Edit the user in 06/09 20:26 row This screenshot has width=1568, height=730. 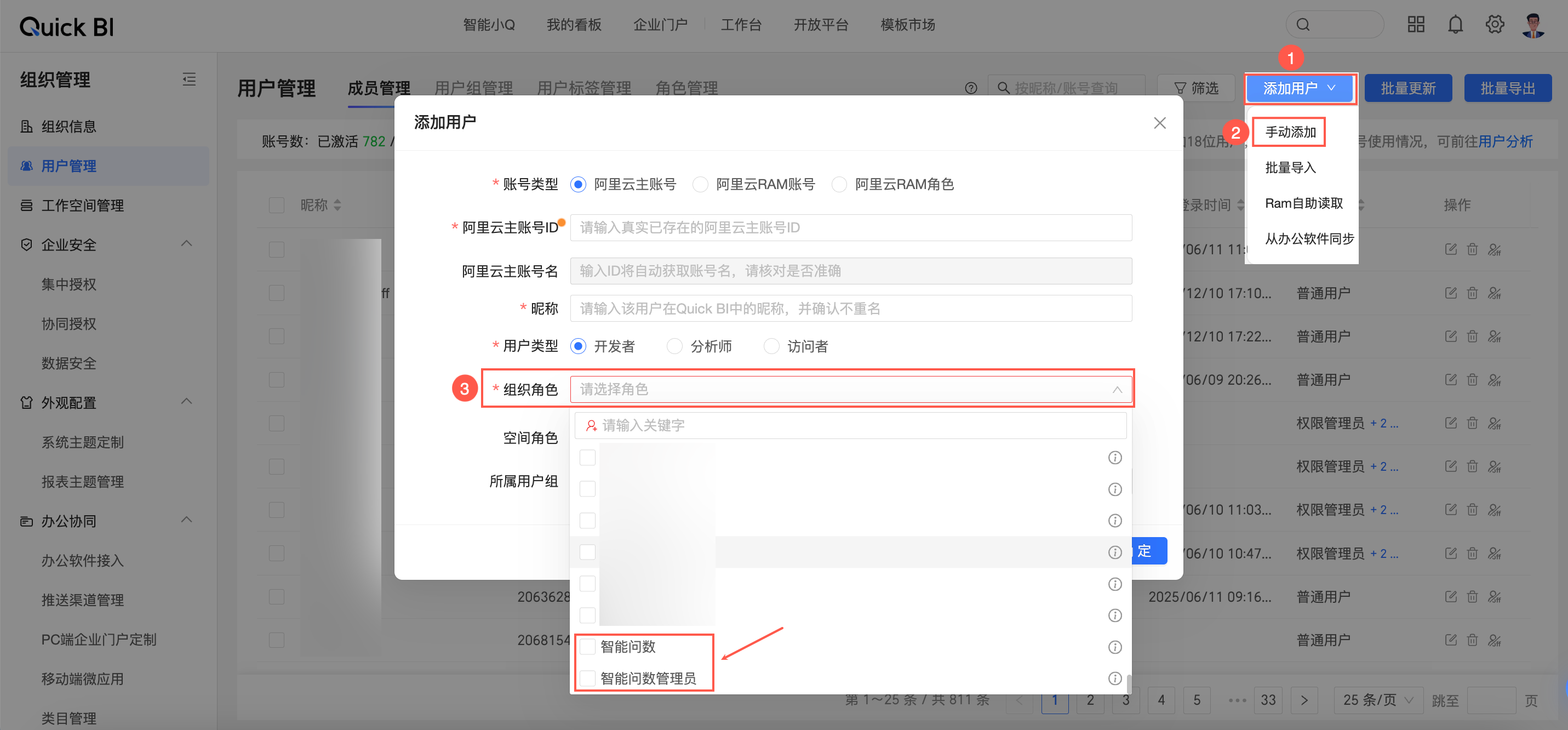point(1451,380)
